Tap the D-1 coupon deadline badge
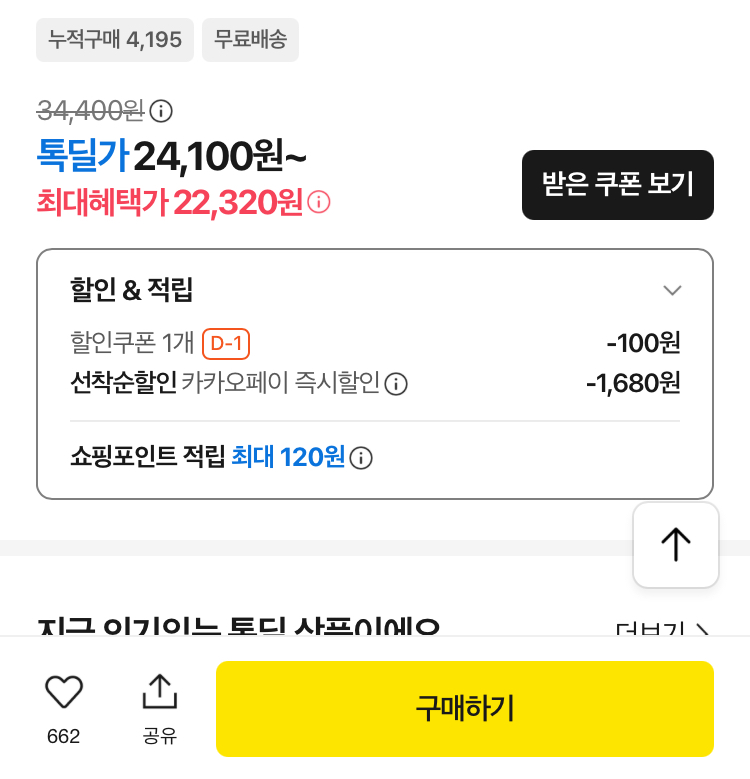The height and width of the screenshot is (779, 750). point(226,343)
